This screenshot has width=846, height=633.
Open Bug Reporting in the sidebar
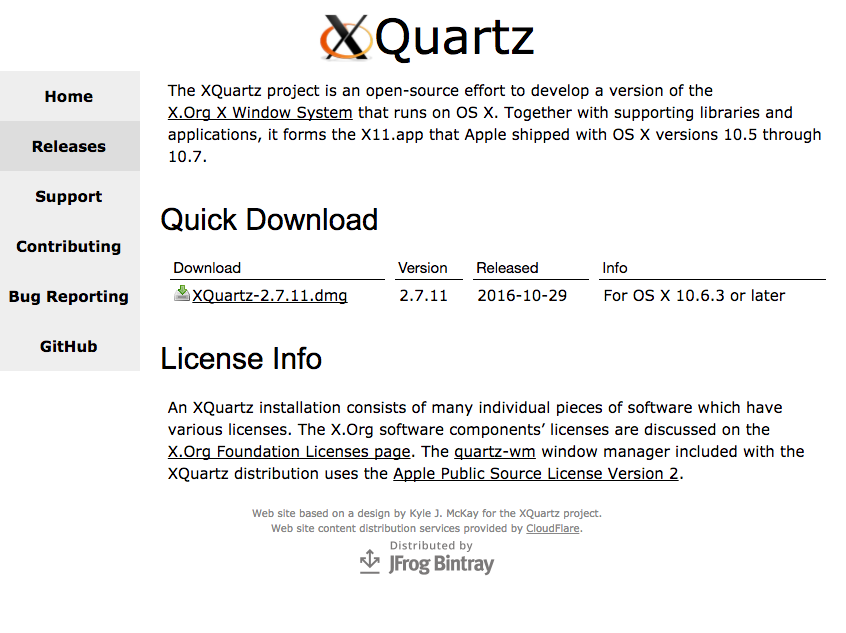69,297
